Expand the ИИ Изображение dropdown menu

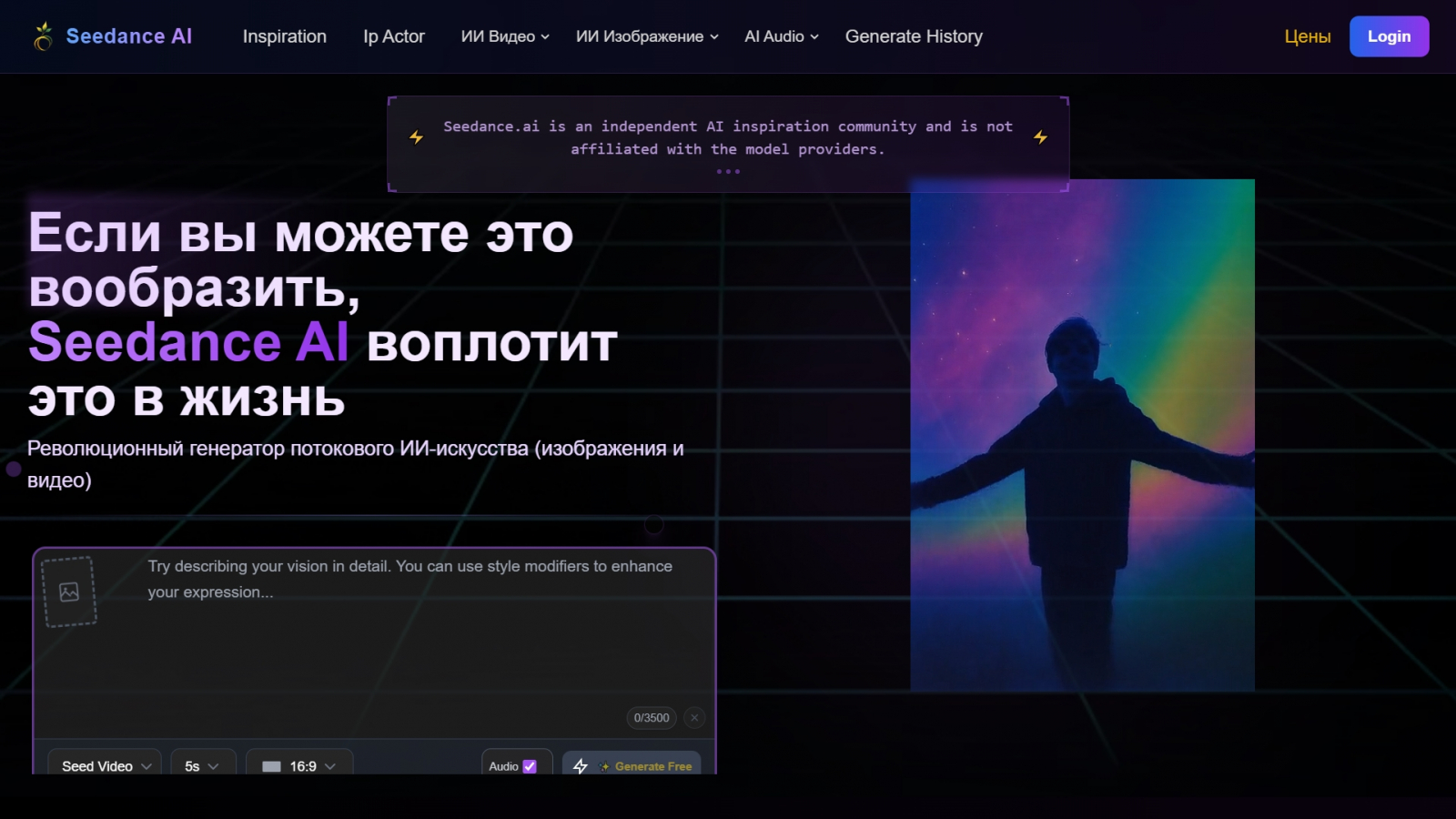pyautogui.click(x=647, y=36)
